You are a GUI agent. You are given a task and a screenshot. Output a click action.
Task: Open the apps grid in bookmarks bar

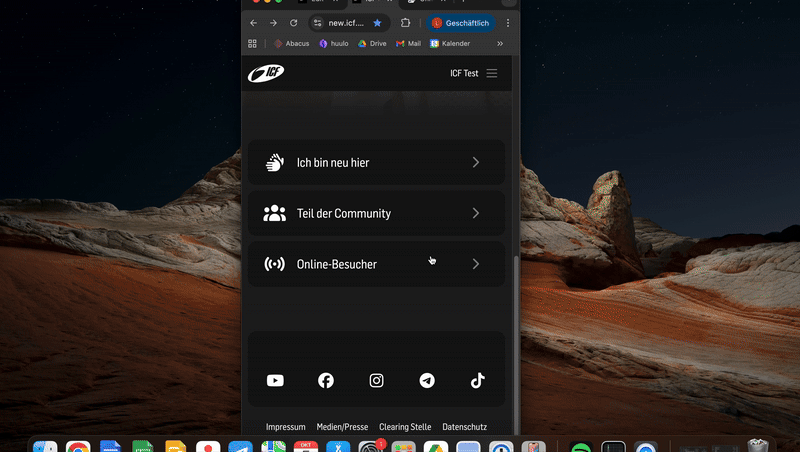(252, 43)
